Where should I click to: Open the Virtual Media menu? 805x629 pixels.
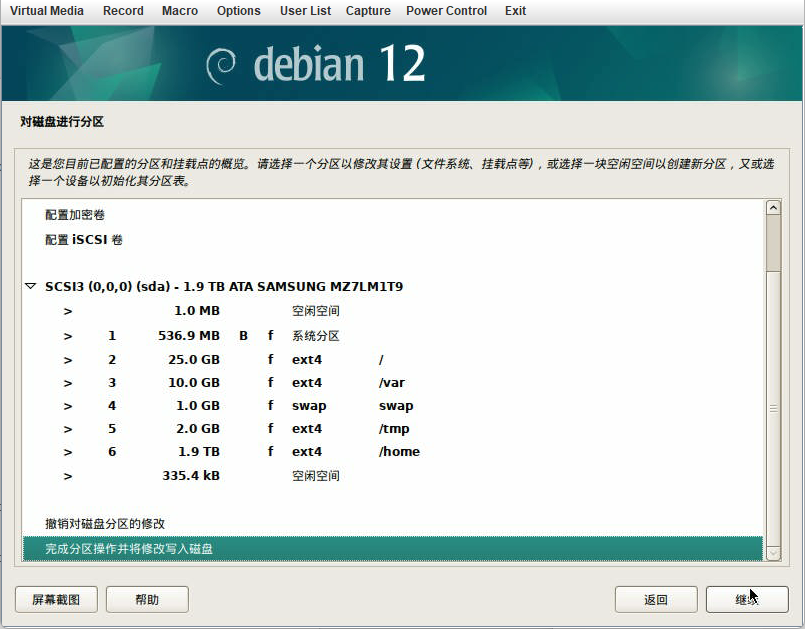click(47, 11)
